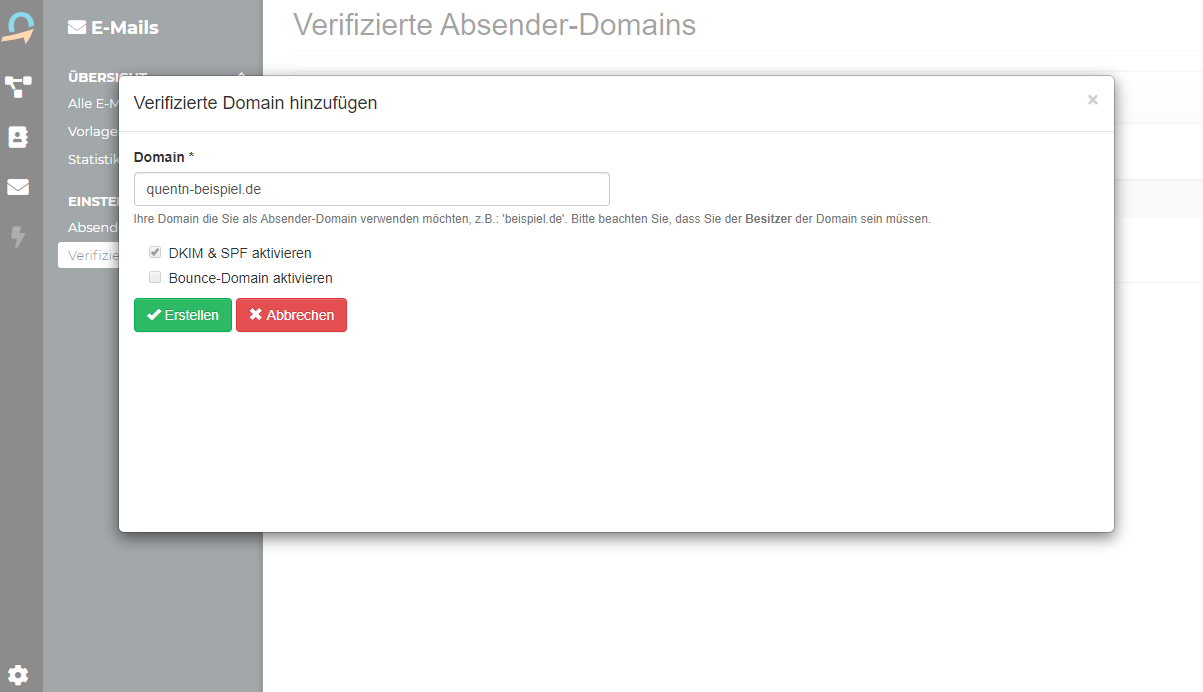Close the dialog with the X icon
1203x692 pixels.
pos(1093,100)
